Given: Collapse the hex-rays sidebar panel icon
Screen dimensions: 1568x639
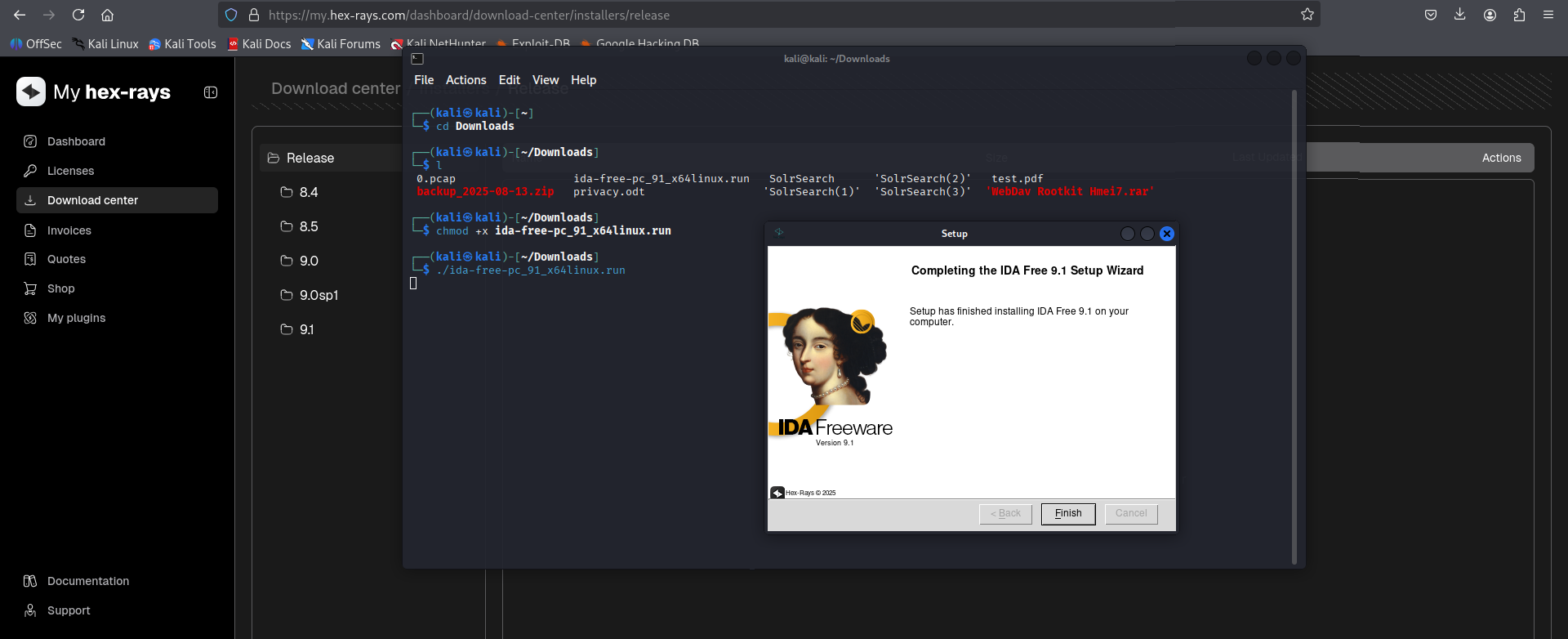Looking at the screenshot, I should click(x=211, y=92).
